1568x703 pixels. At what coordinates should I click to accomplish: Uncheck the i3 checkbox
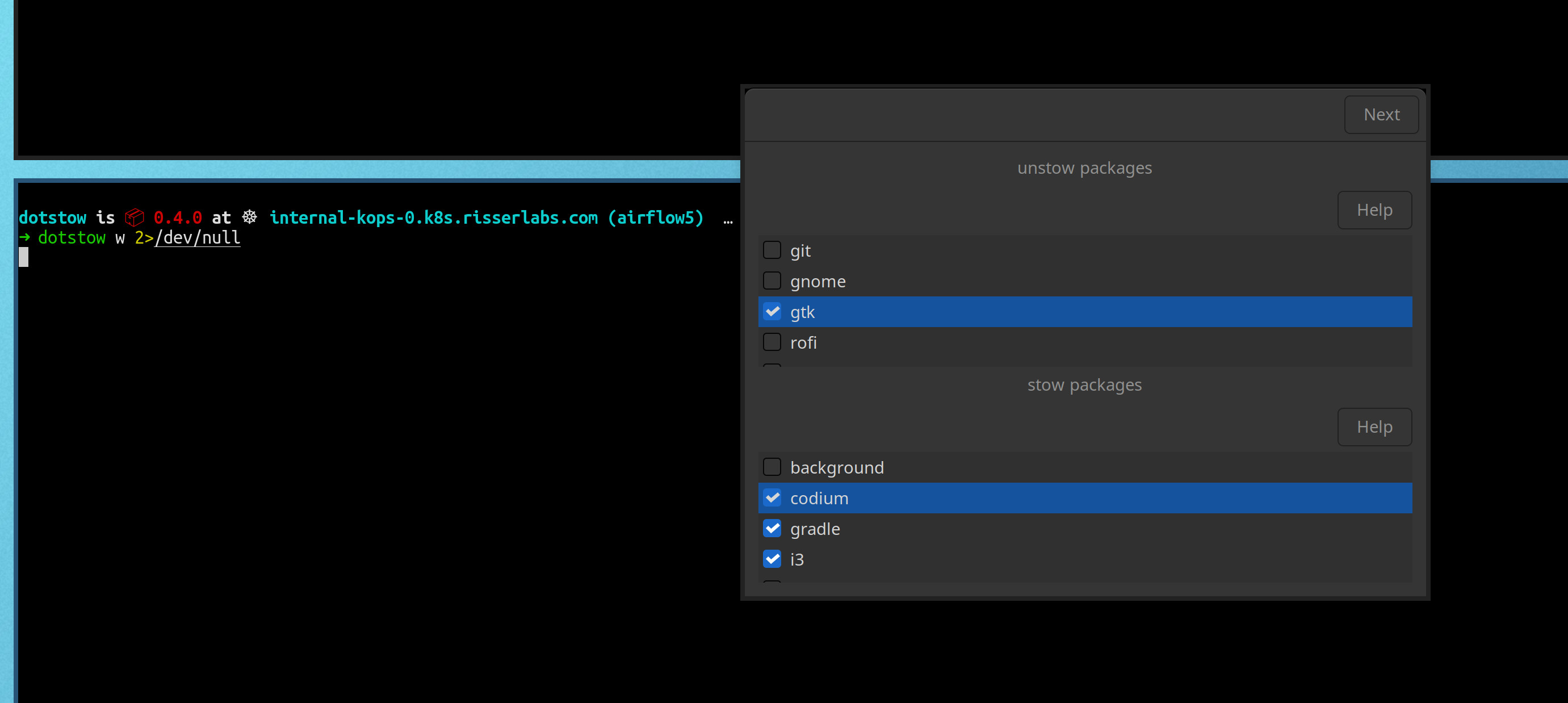click(x=772, y=559)
